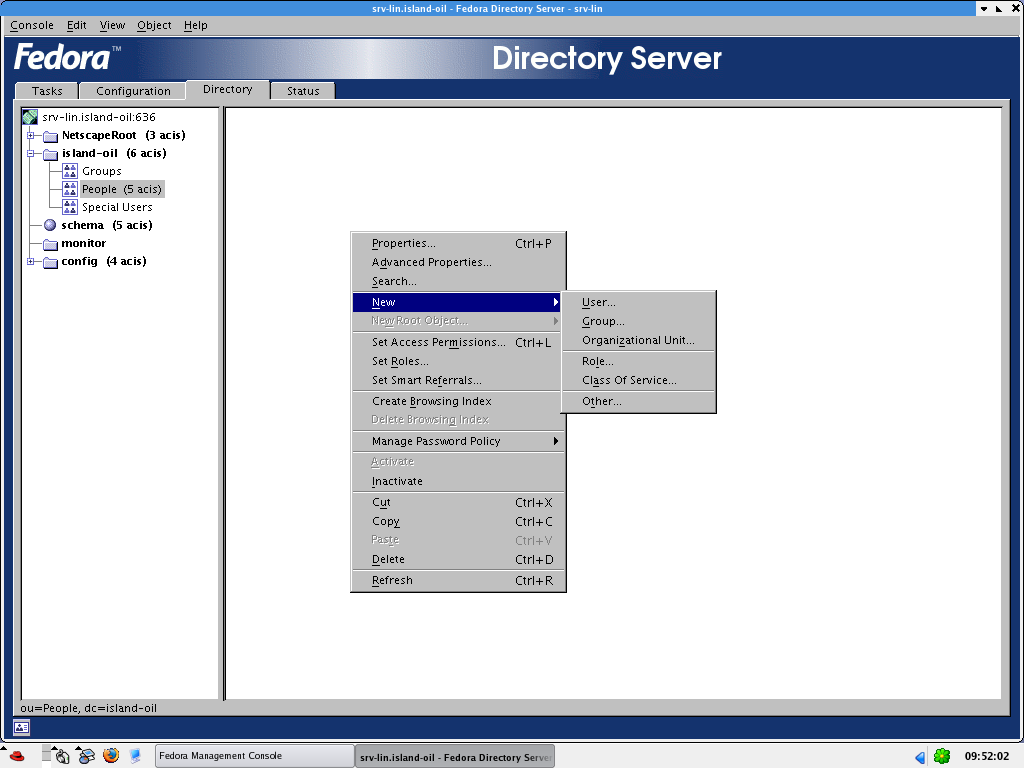
Task: Click Create Browsing Index
Action: click(x=458, y=401)
